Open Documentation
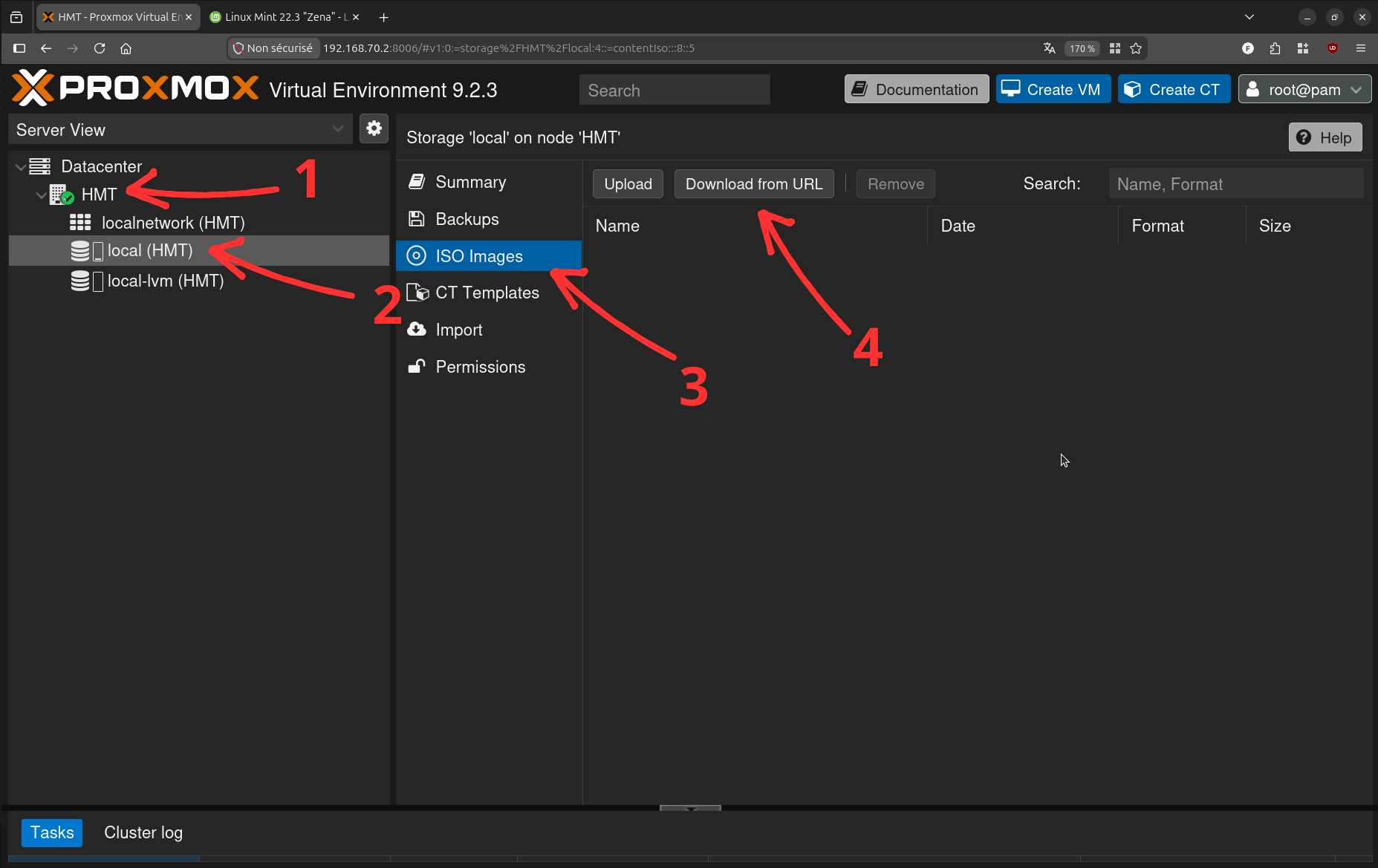This screenshot has width=1378, height=868. 917,89
